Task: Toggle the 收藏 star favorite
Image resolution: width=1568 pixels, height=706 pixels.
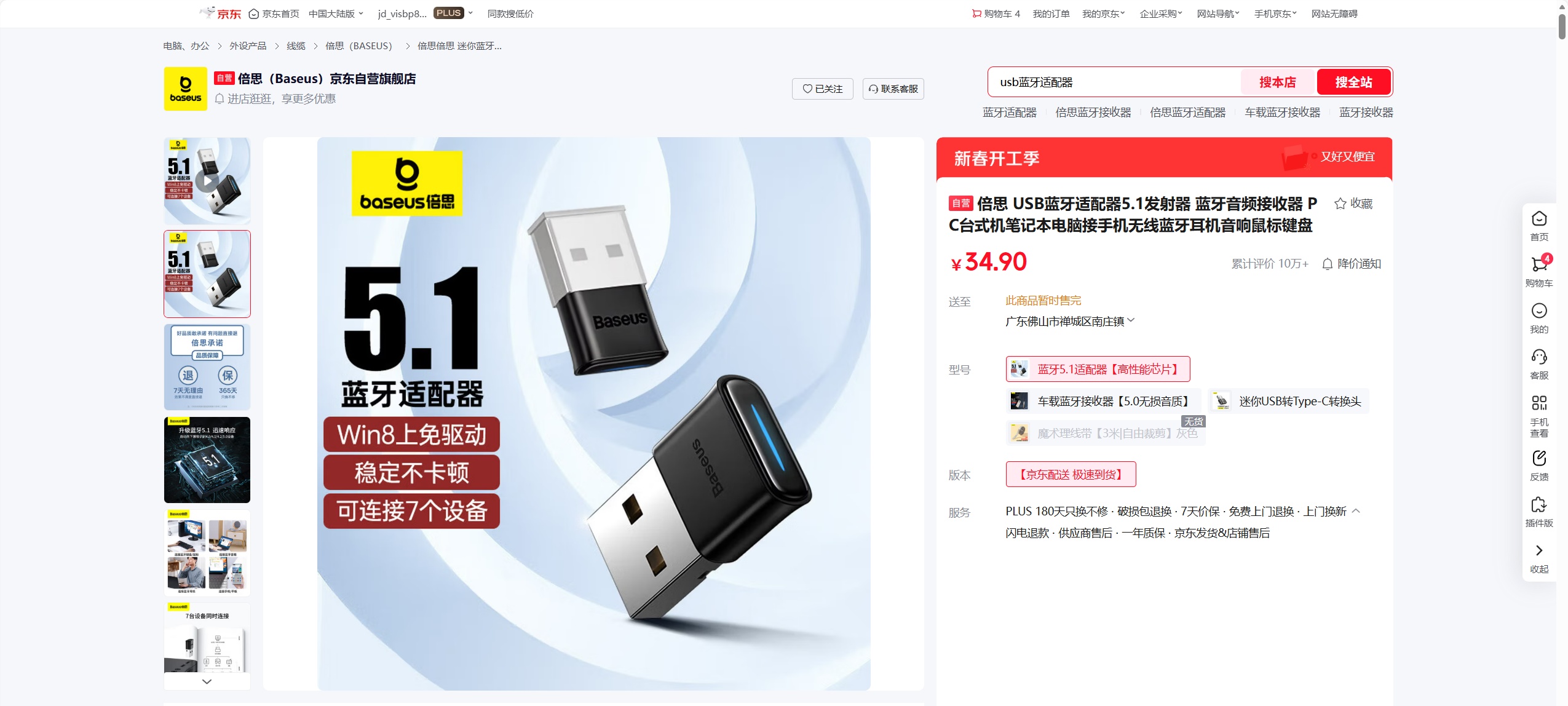Action: pyautogui.click(x=1340, y=204)
